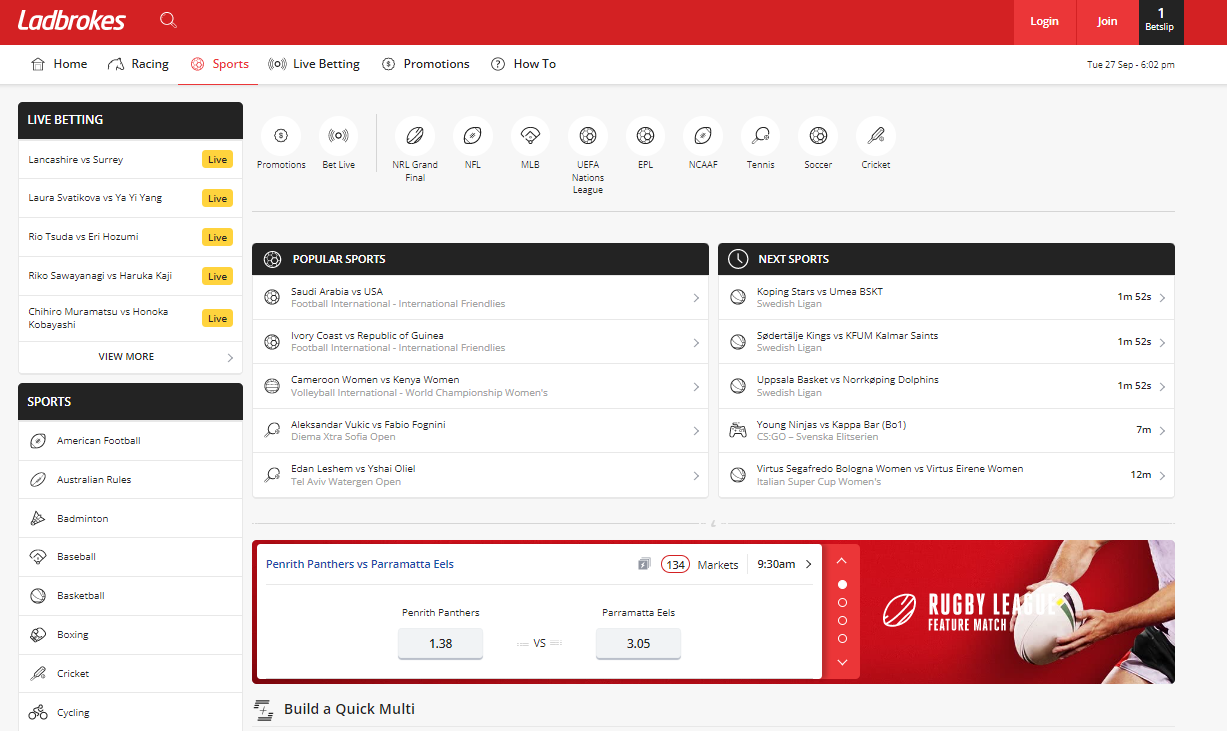Click the Badminton shuttlecock icon
Image resolution: width=1227 pixels, height=731 pixels.
pyautogui.click(x=38, y=519)
